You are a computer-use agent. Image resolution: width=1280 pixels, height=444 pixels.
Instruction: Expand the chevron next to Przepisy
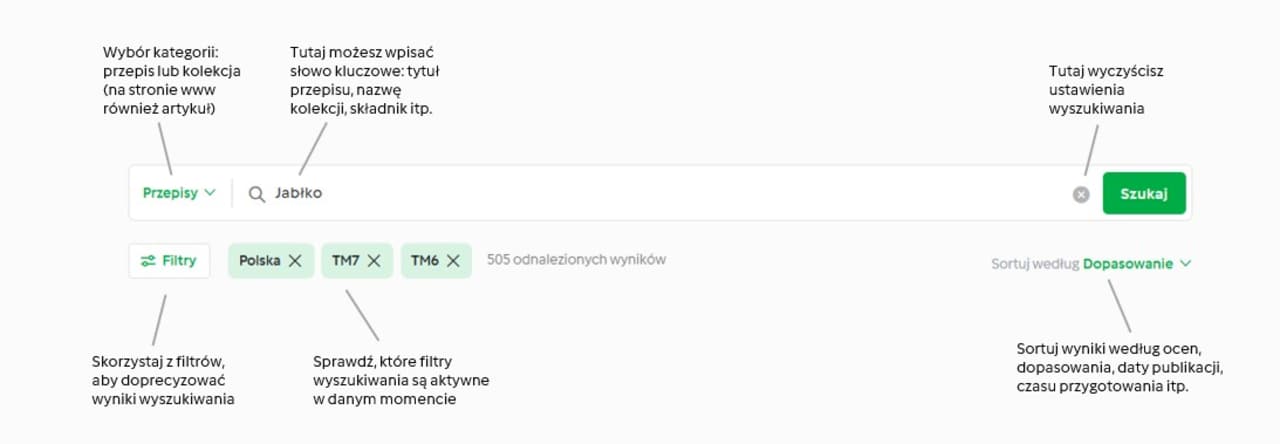[x=210, y=193]
